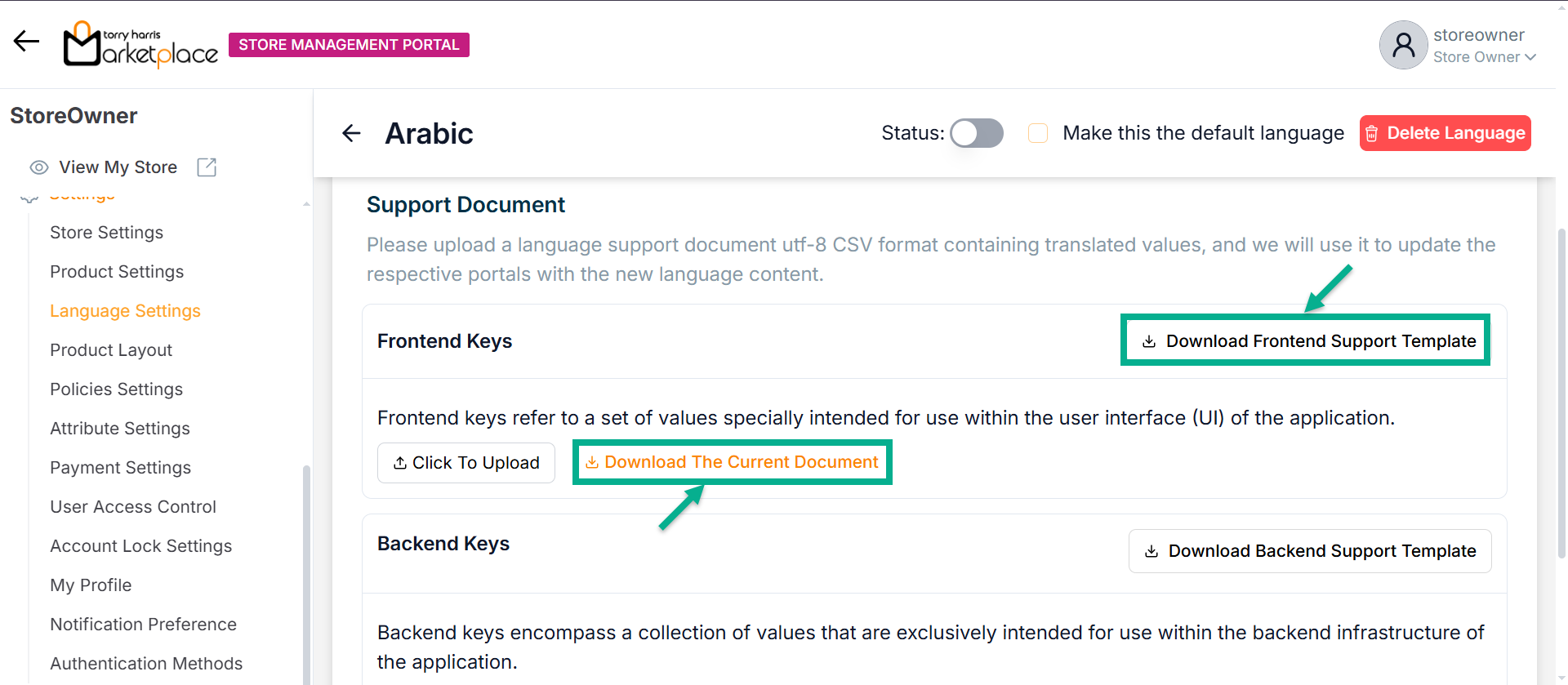
Task: Expand the Store Owner role dropdown
Action: click(x=1530, y=57)
